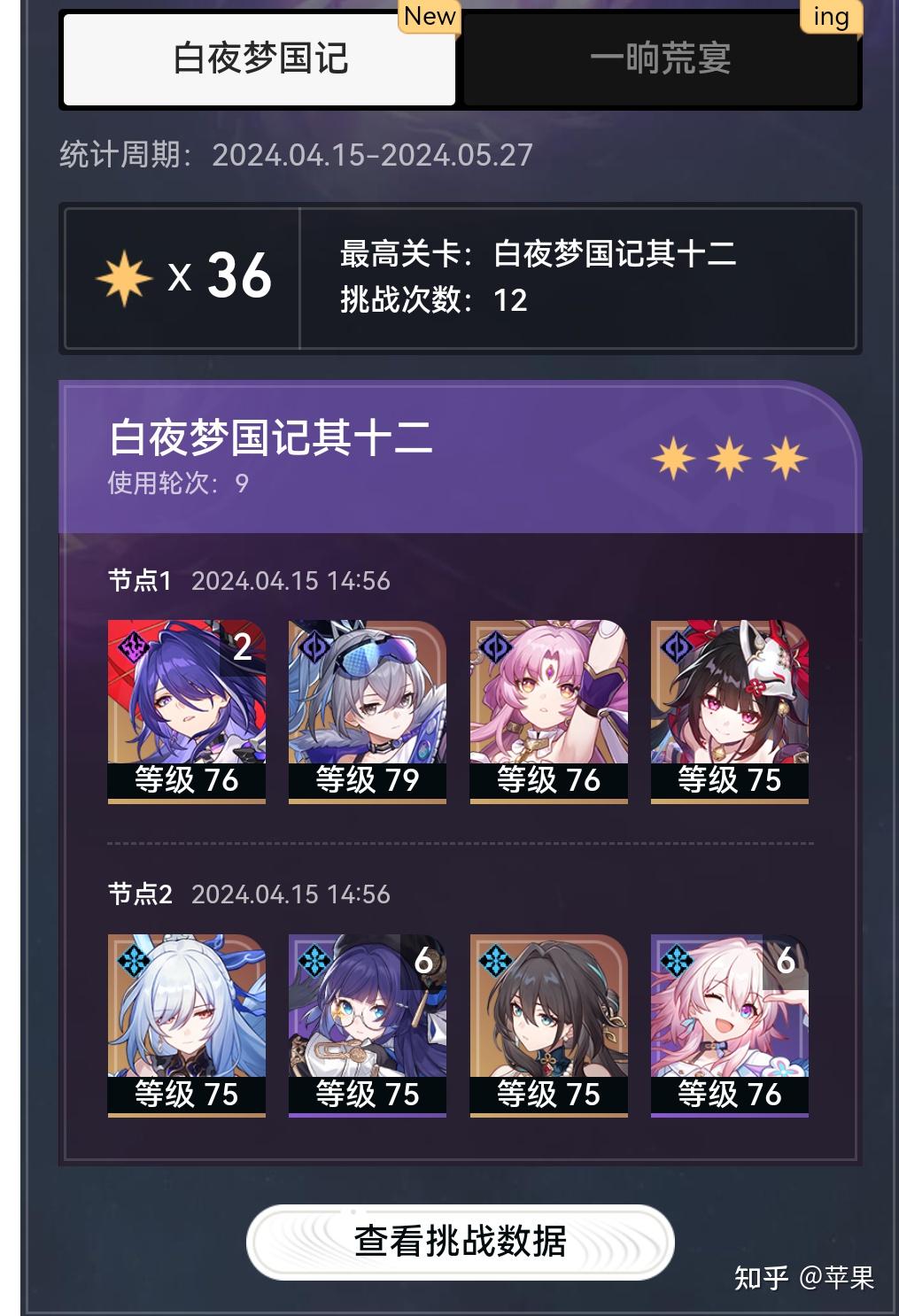Image resolution: width=899 pixels, height=1316 pixels.
Task: Select the pink-haired level 76 character in 节点1
Action: tap(548, 711)
